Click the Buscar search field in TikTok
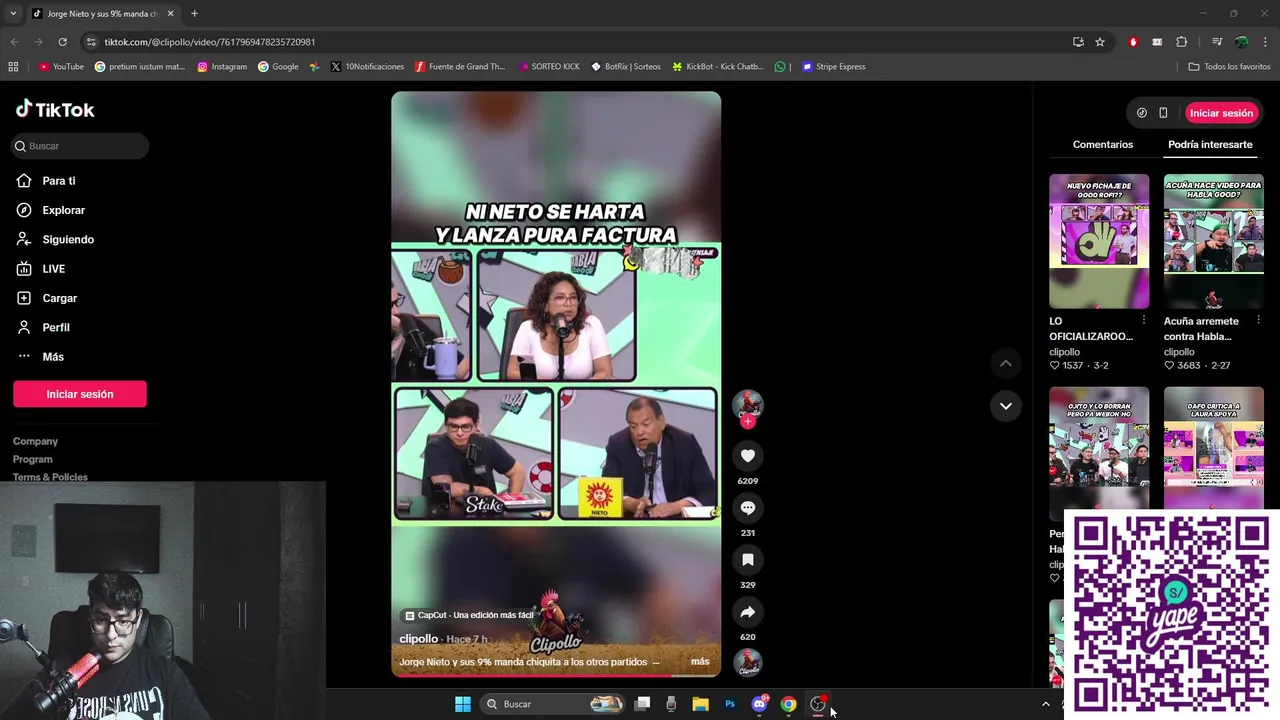 coord(80,146)
